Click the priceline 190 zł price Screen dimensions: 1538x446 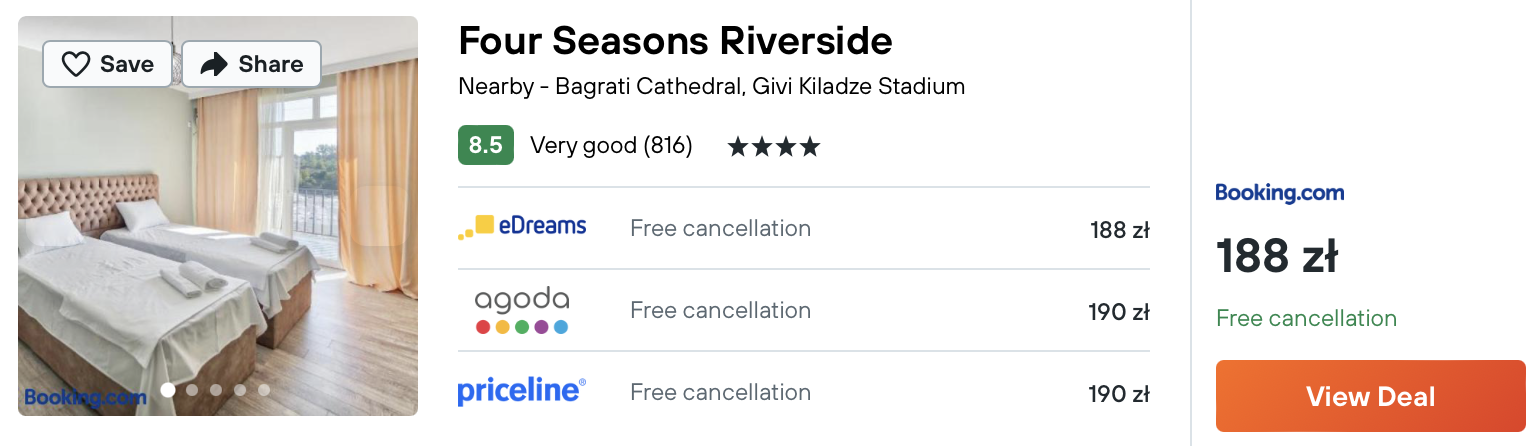click(x=1119, y=394)
